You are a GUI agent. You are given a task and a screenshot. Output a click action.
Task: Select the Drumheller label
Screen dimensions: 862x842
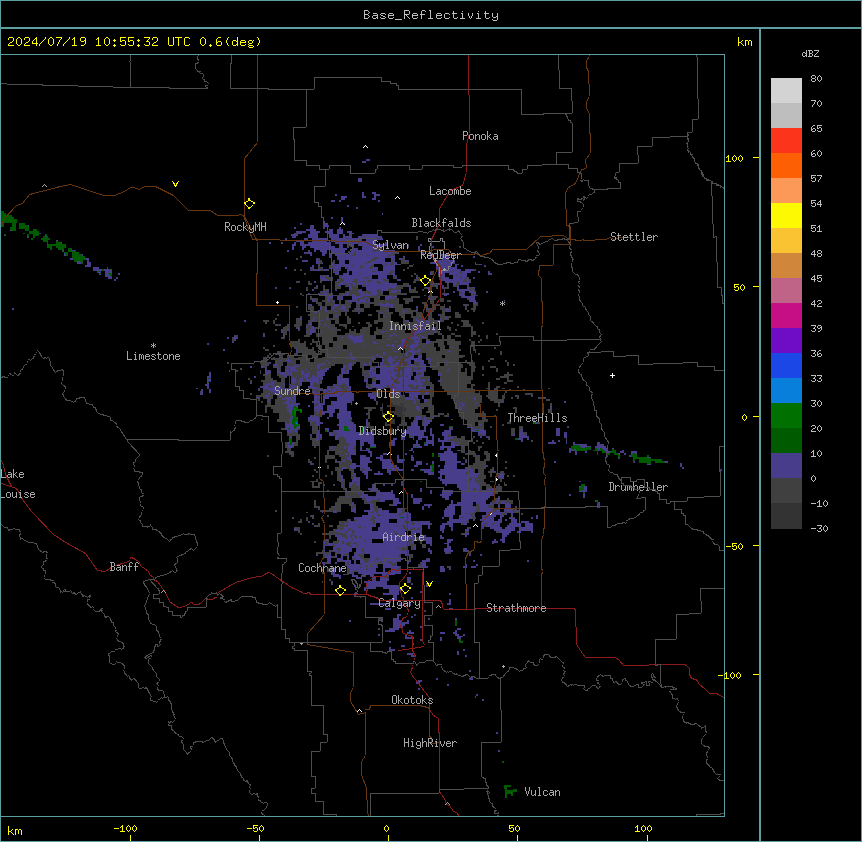coord(638,487)
